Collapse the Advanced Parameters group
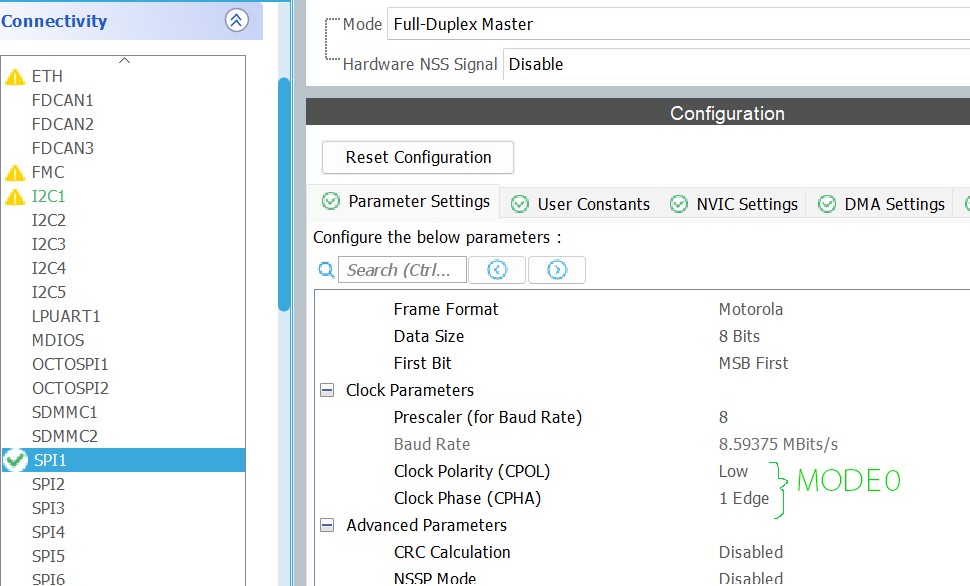The width and height of the screenshot is (970, 586). (x=327, y=525)
